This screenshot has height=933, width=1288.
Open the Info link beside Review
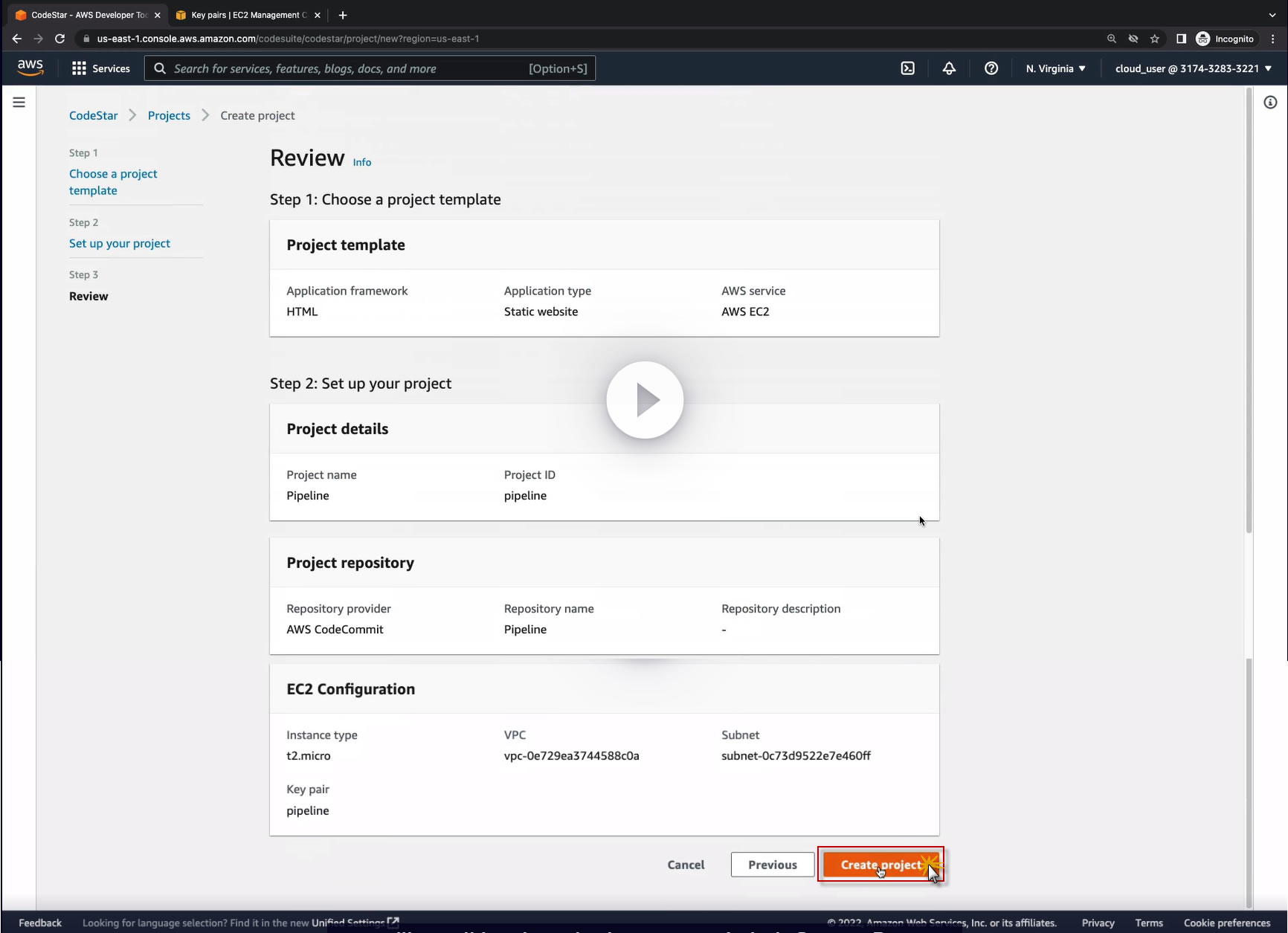(362, 162)
